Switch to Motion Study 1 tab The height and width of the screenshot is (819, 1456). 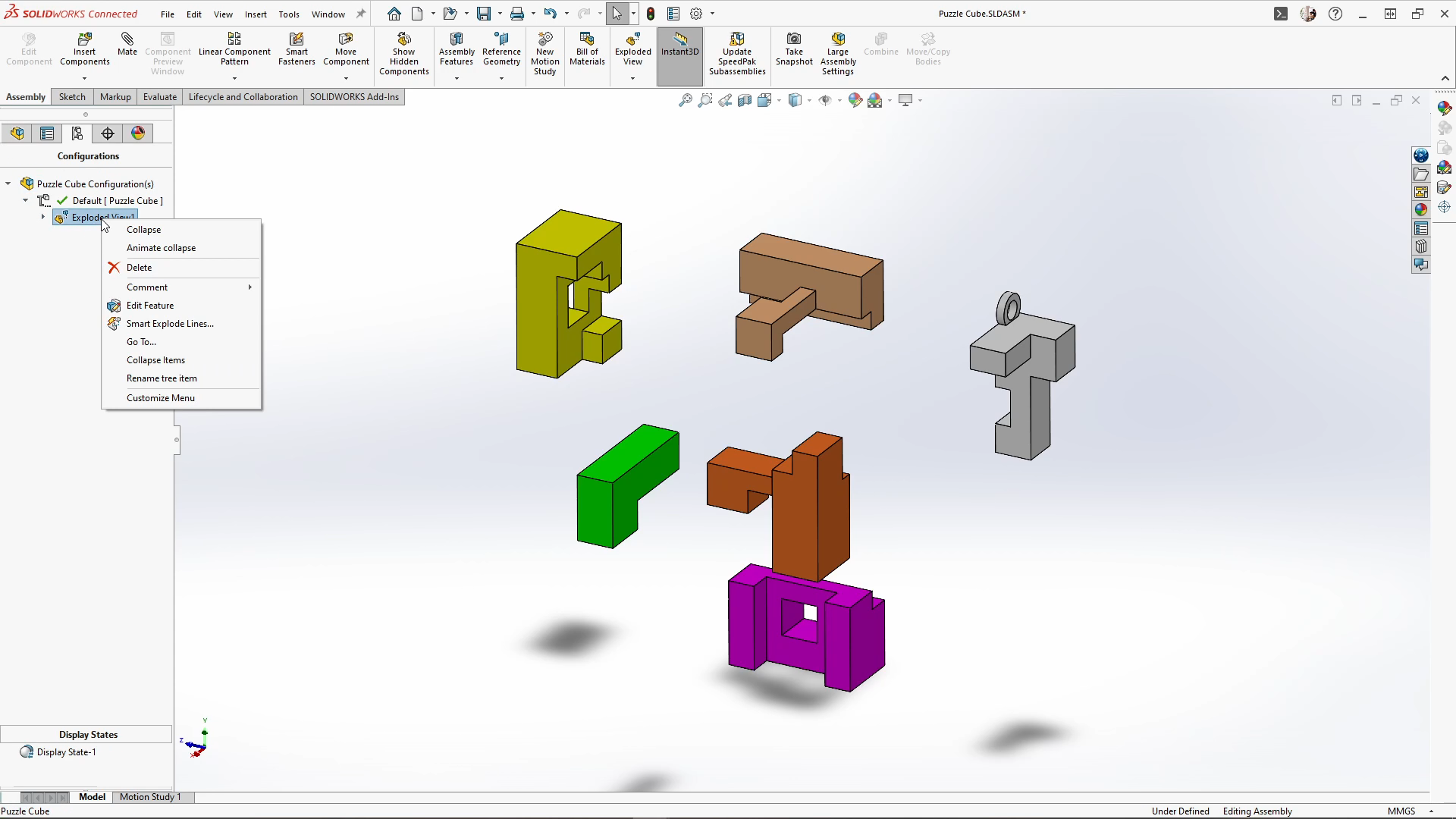point(150,797)
